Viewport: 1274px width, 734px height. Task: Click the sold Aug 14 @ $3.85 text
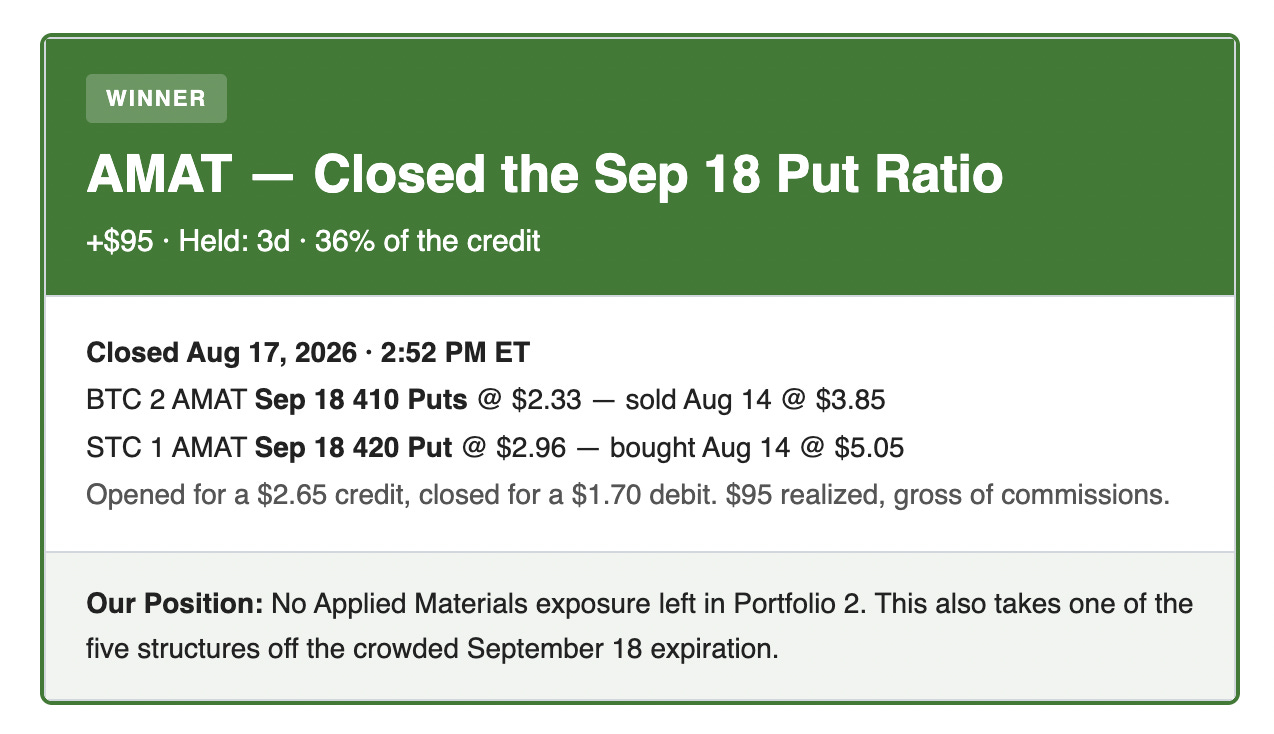point(755,401)
